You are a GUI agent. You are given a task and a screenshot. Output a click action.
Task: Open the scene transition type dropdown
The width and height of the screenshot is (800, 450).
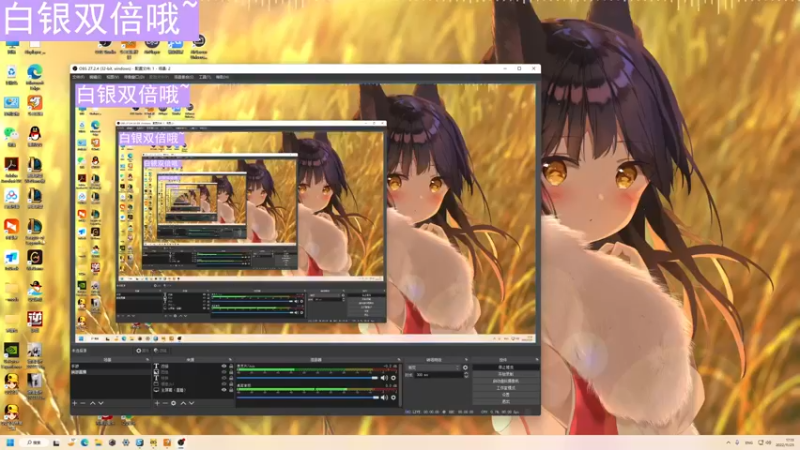(x=434, y=367)
